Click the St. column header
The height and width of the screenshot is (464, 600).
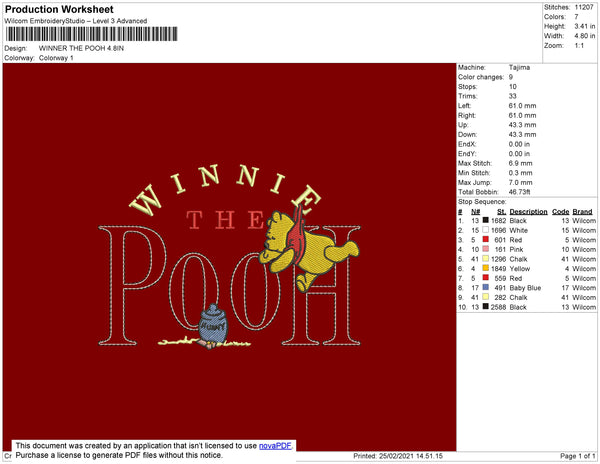pyautogui.click(x=501, y=212)
